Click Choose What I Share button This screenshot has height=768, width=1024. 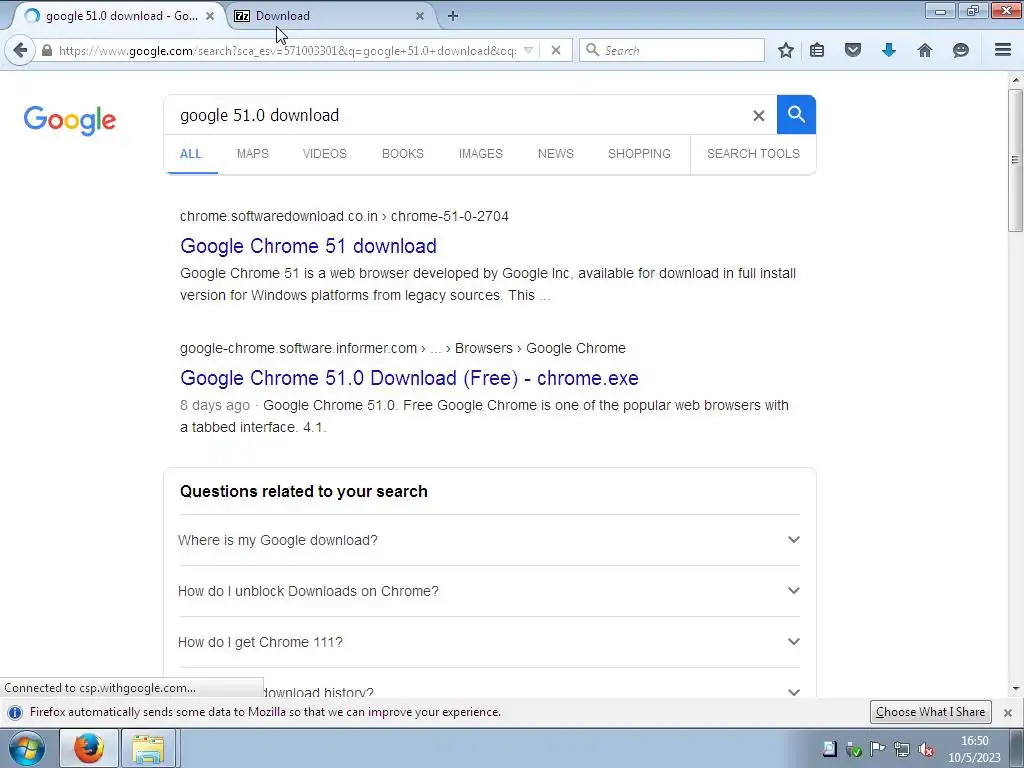(x=931, y=712)
